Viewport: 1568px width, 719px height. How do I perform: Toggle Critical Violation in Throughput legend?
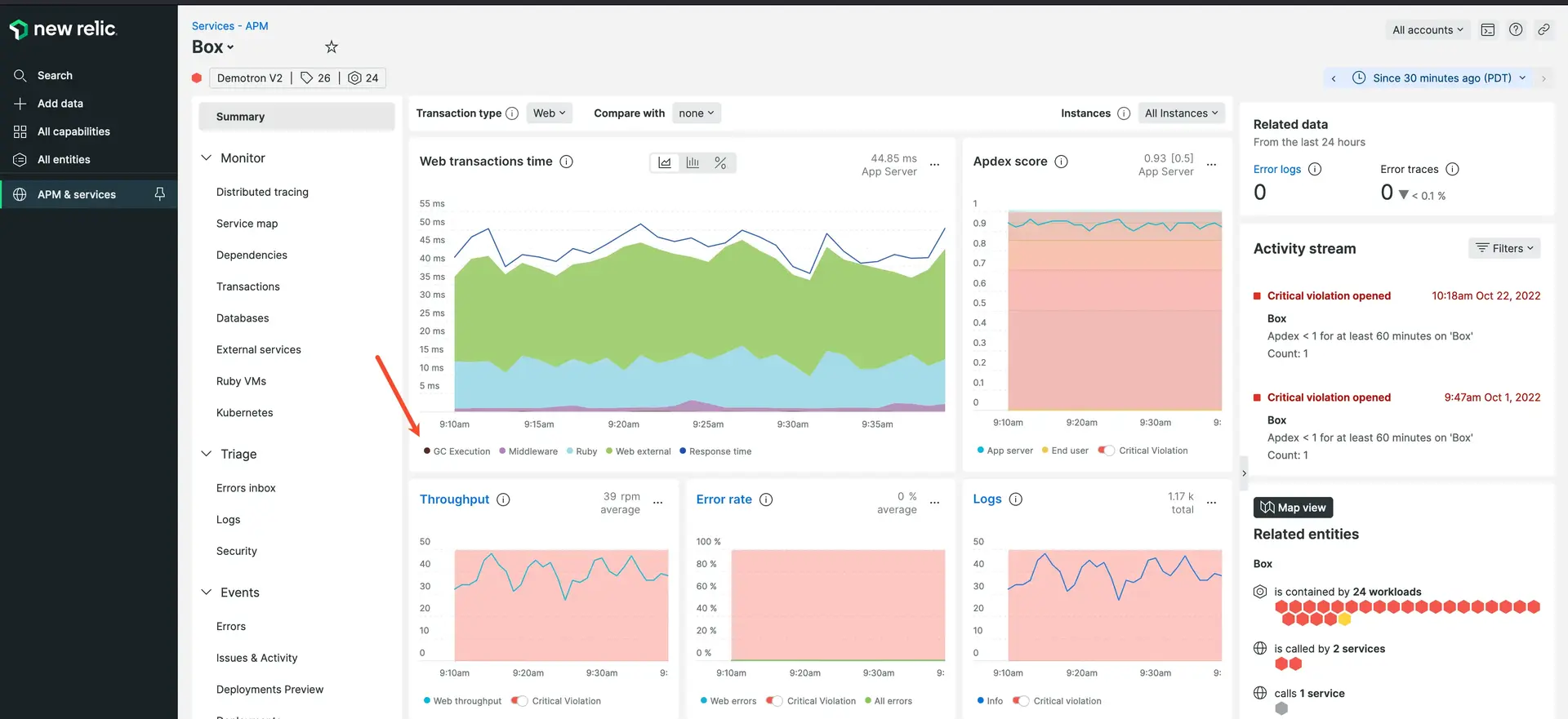pyautogui.click(x=519, y=701)
